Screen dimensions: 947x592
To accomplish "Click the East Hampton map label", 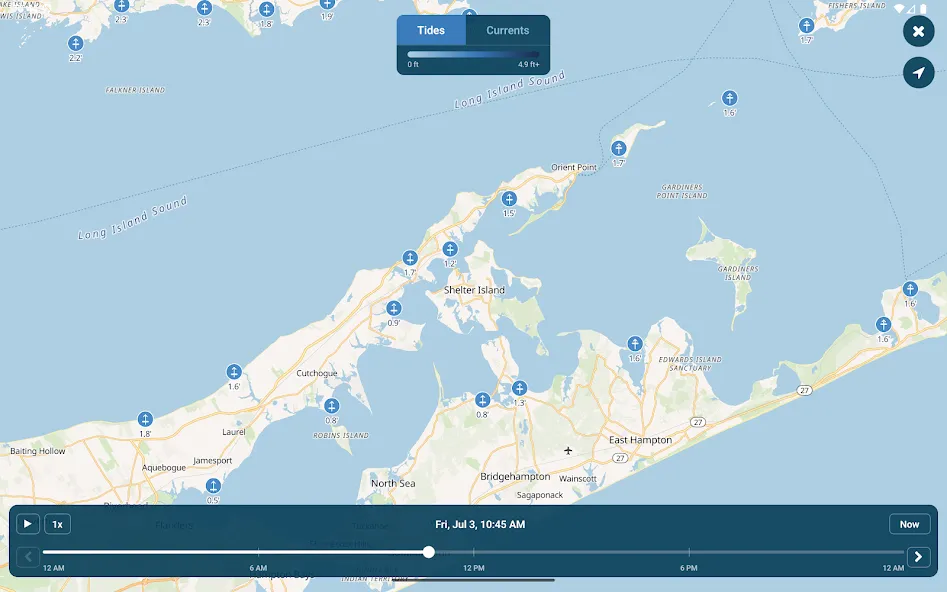I will (640, 440).
